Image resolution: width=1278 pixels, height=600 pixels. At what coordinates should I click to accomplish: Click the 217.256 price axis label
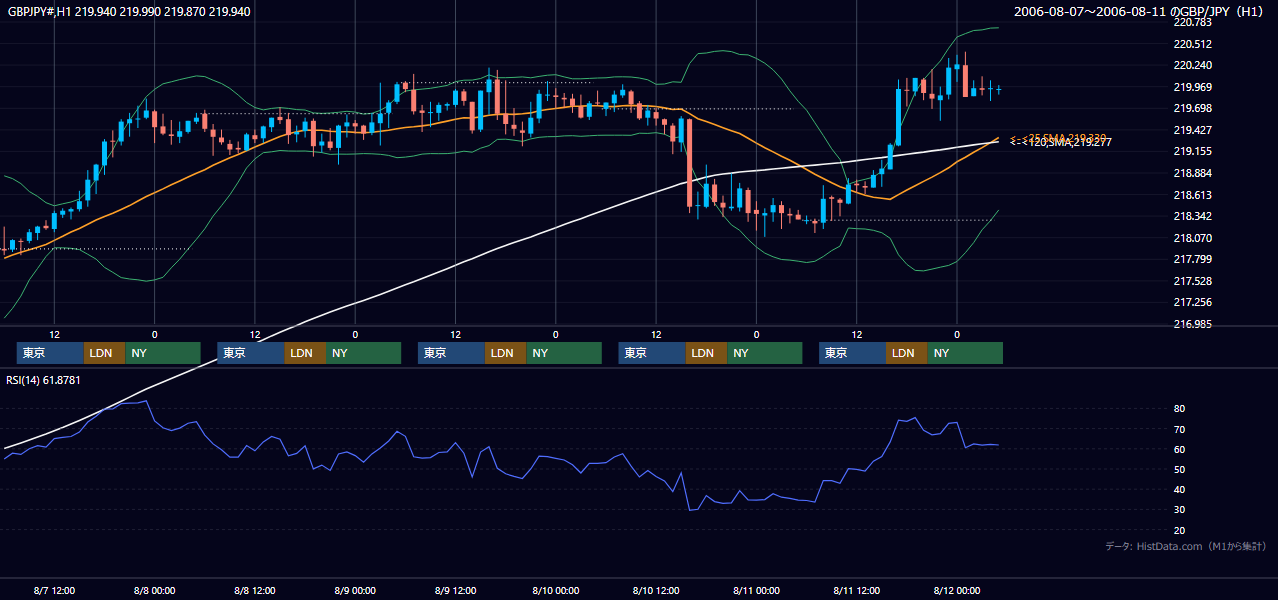(x=1192, y=302)
